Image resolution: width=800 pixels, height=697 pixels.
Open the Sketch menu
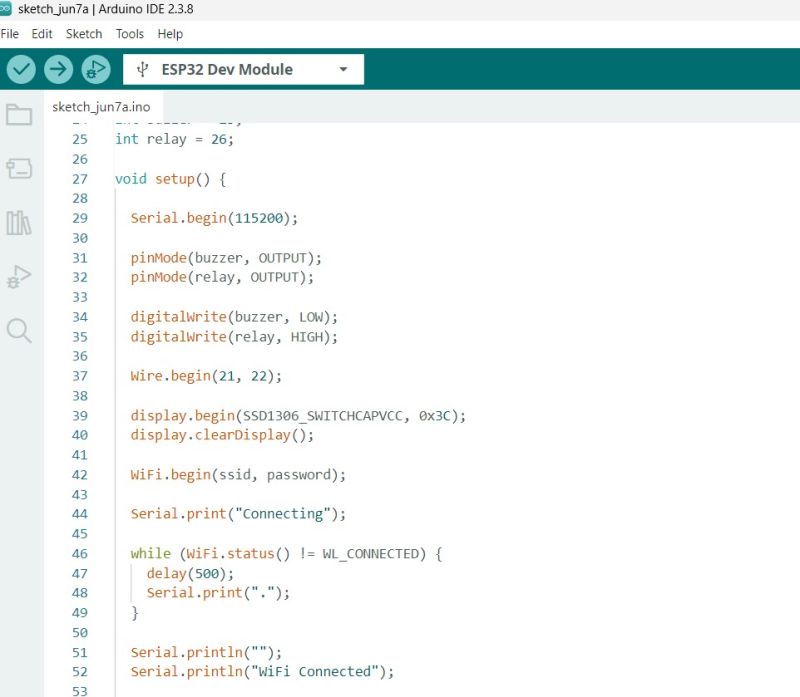(x=84, y=34)
